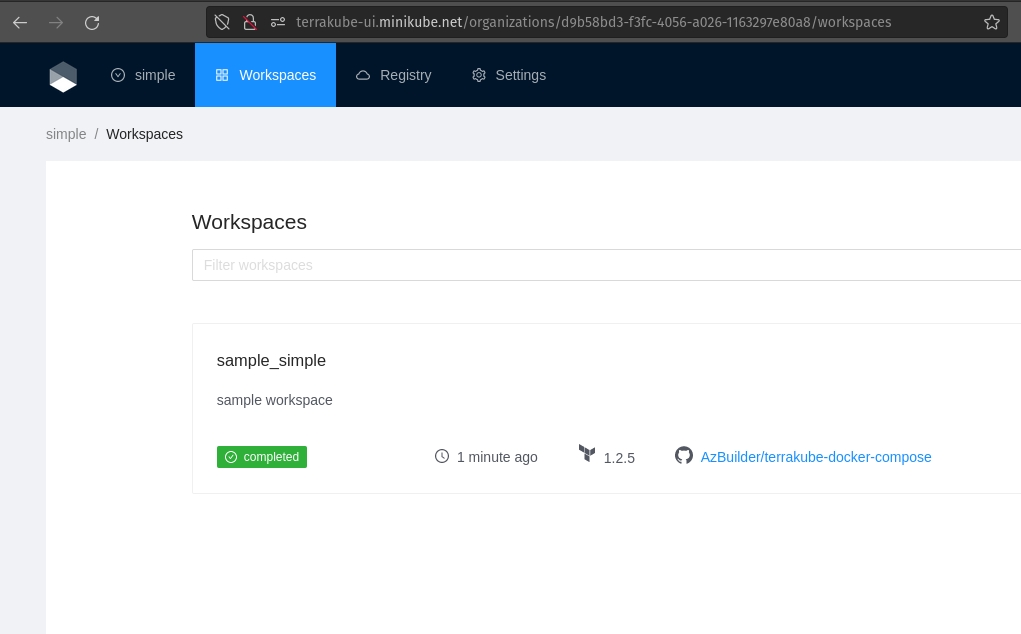Click the Terraform logo icon near 1.2.5
This screenshot has height=634, width=1021.
tap(587, 454)
